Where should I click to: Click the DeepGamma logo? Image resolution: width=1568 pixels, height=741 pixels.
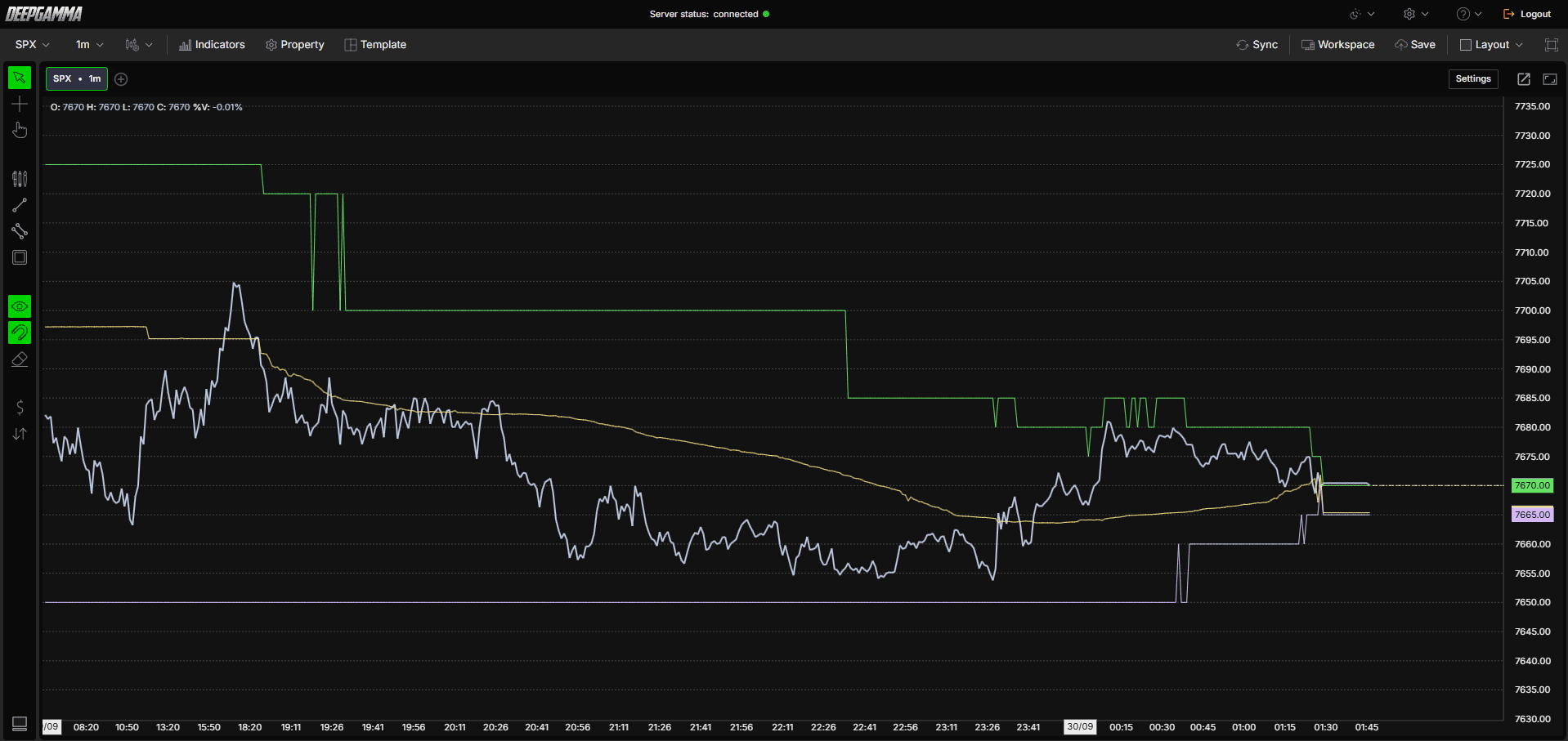[44, 14]
